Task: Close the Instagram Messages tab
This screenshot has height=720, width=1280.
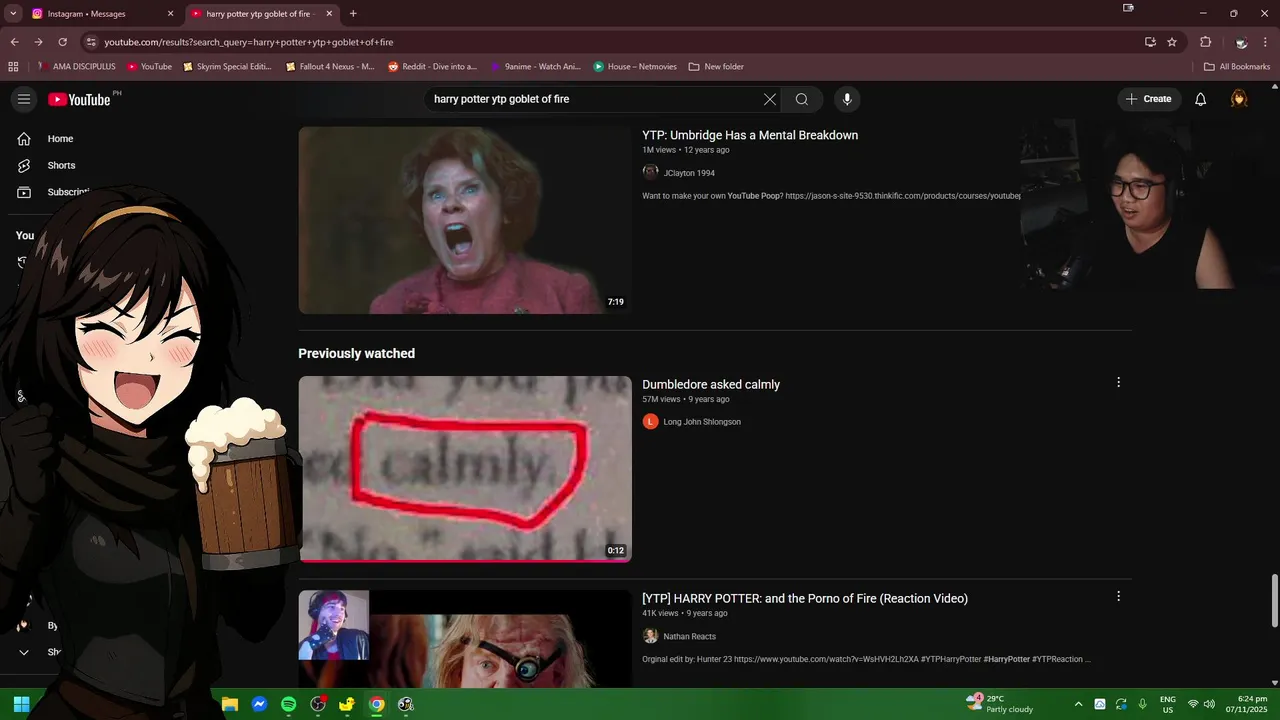Action: click(x=171, y=14)
